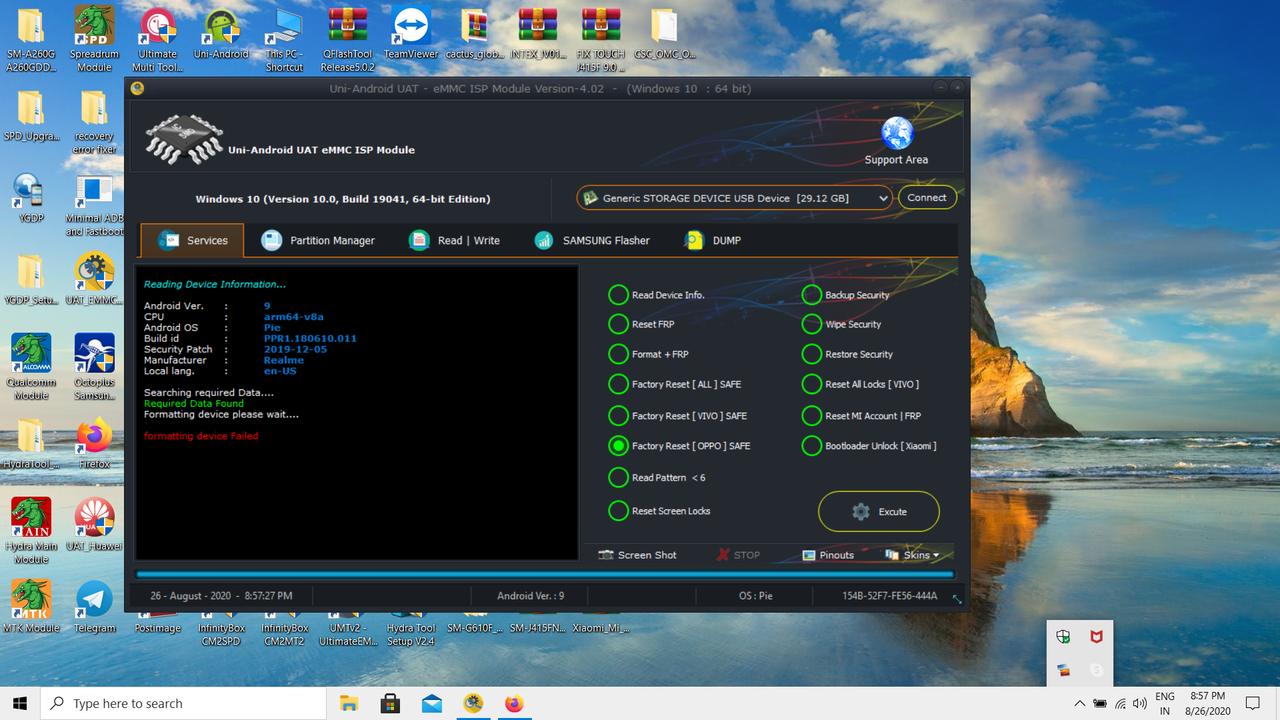Open Minimal ADB and Fastboot shortcut
The width and height of the screenshot is (1280, 720).
click(94, 205)
